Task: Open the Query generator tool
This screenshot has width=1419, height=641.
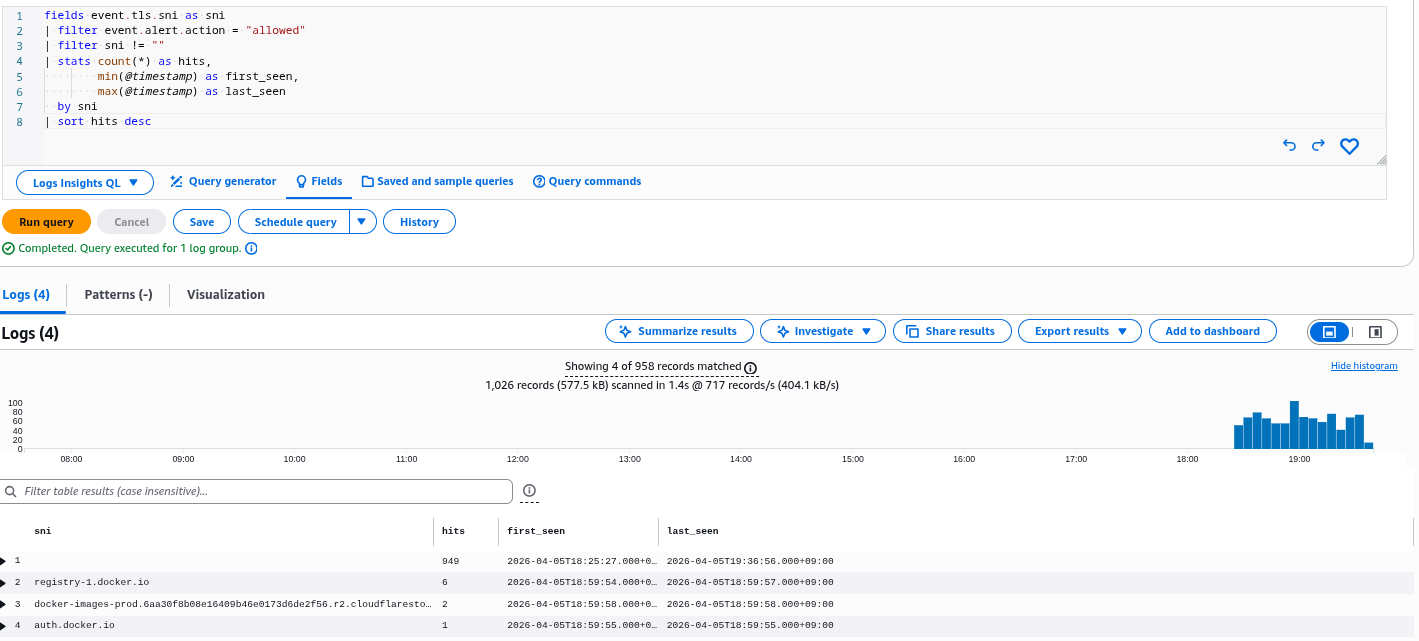Action: tap(223, 182)
